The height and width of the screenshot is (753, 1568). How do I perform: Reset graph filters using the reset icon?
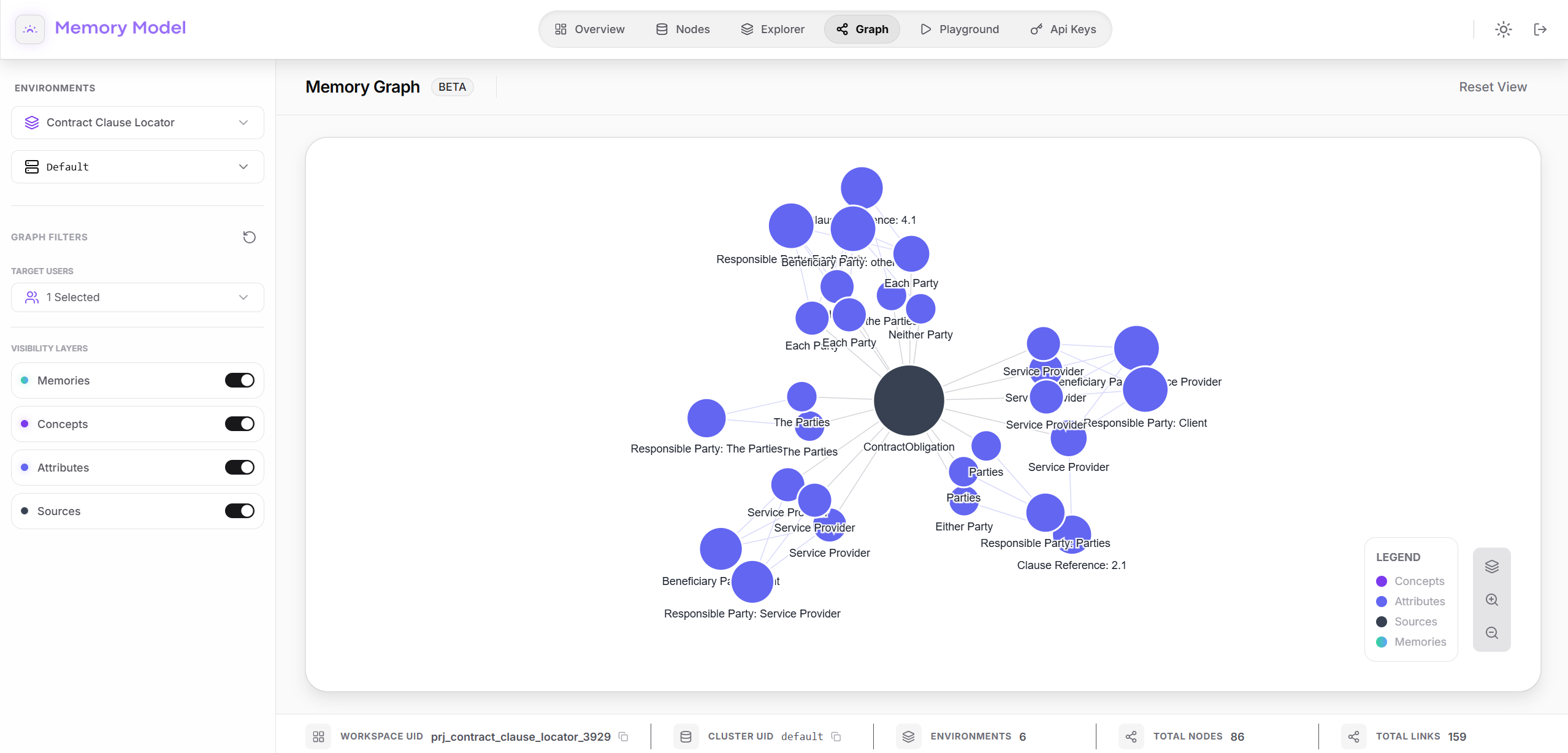[248, 237]
